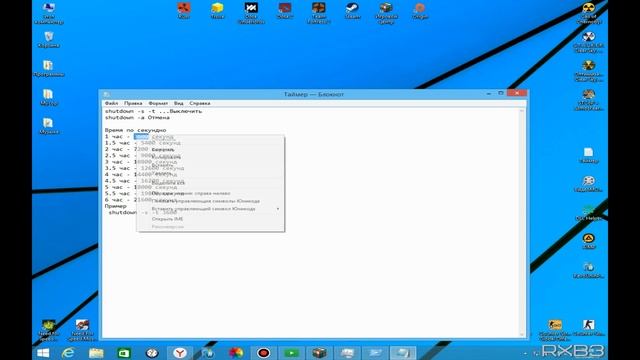Click the Notepad taskbar button

click(403, 353)
